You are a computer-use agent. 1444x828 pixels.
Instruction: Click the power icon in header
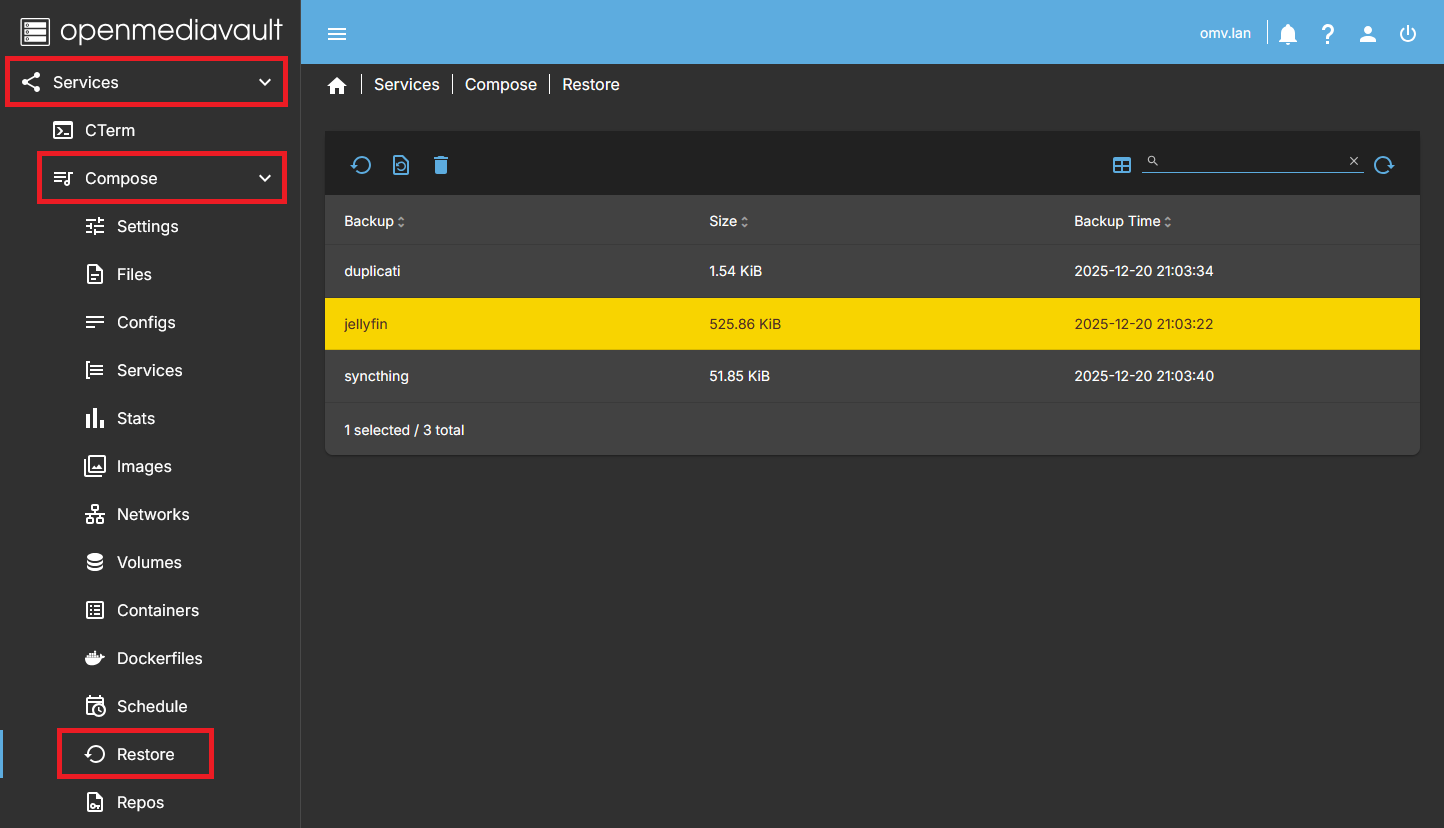(1408, 34)
